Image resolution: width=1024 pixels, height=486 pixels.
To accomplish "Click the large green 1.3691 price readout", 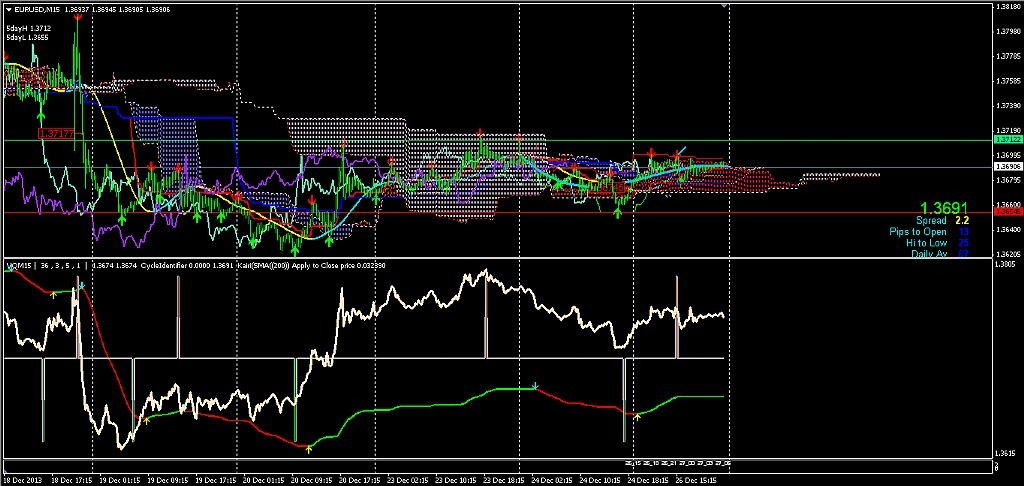I will coord(945,206).
